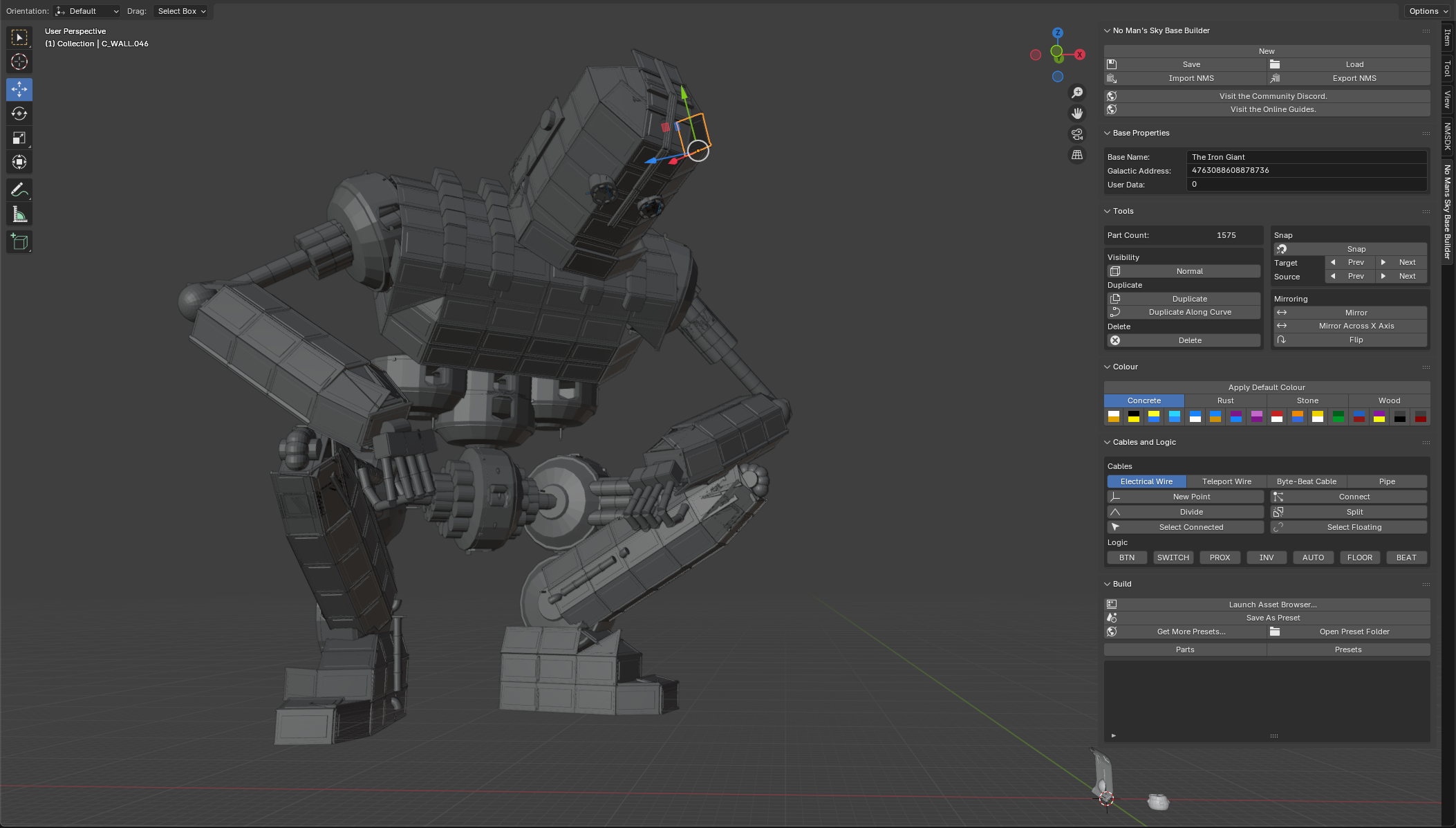
Task: Click the first white-orange colour swatch
Action: click(1114, 416)
